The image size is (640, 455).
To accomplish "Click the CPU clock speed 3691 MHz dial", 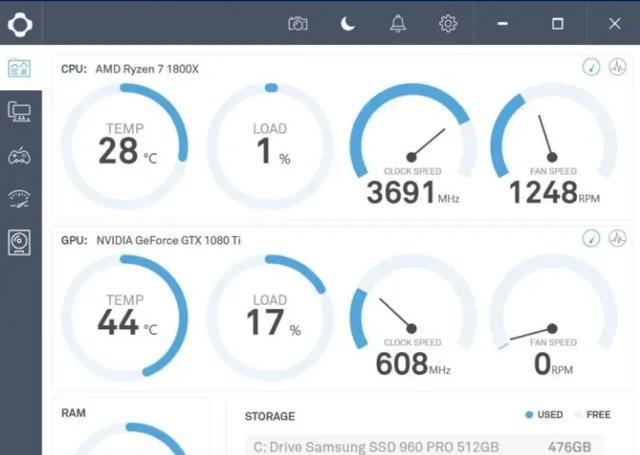I will (413, 144).
